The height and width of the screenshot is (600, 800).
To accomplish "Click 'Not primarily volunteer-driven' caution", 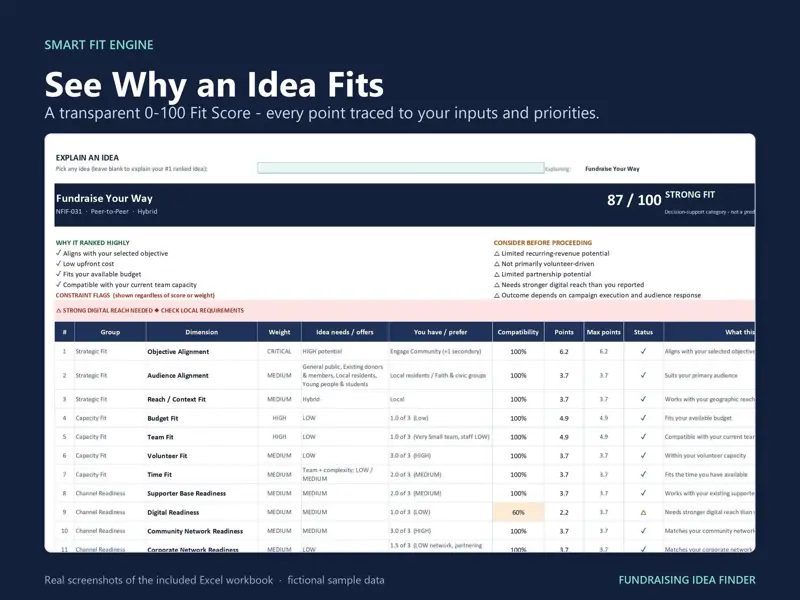I will [x=544, y=264].
